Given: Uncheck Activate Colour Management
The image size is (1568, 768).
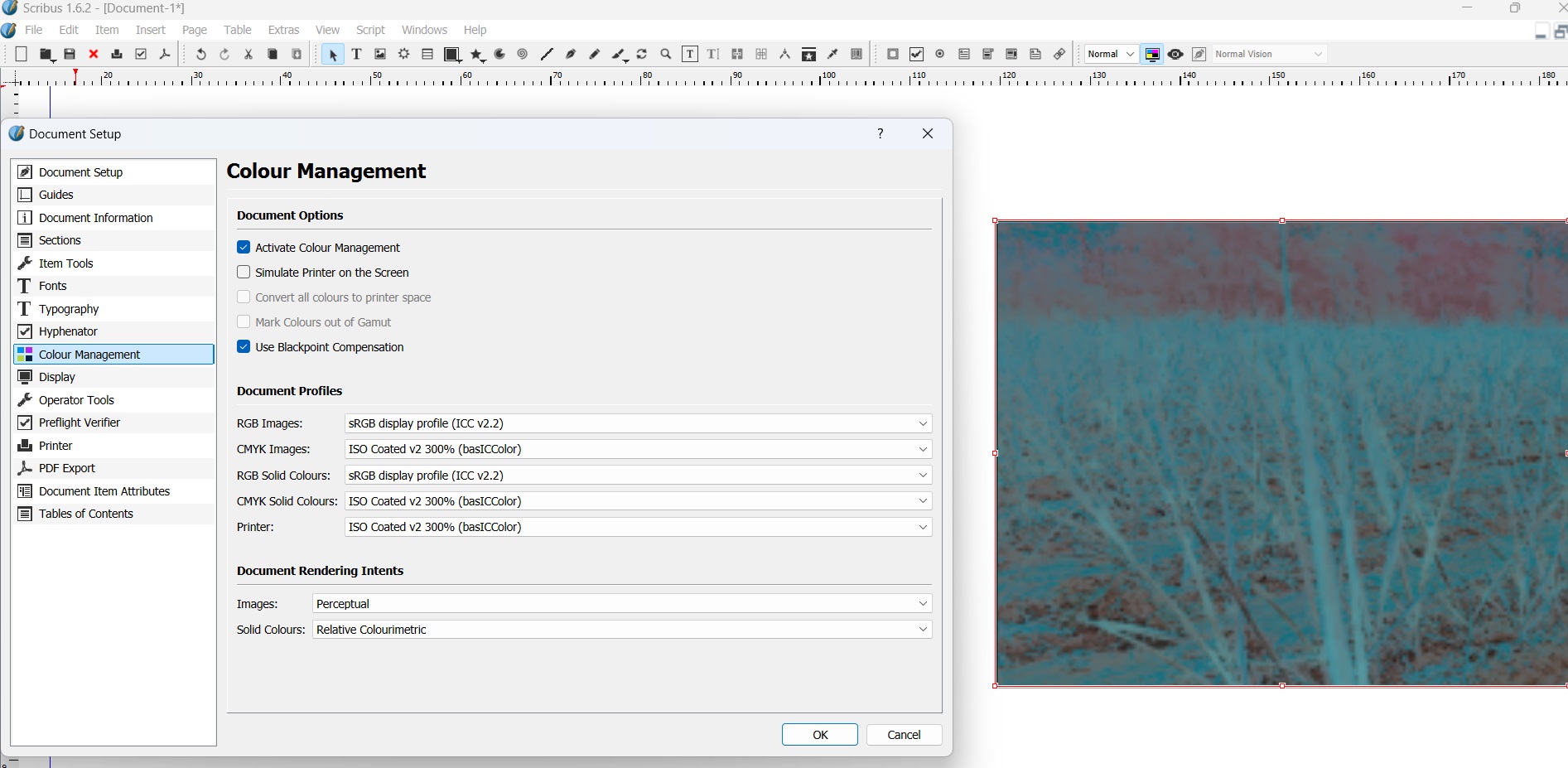Looking at the screenshot, I should point(244,248).
